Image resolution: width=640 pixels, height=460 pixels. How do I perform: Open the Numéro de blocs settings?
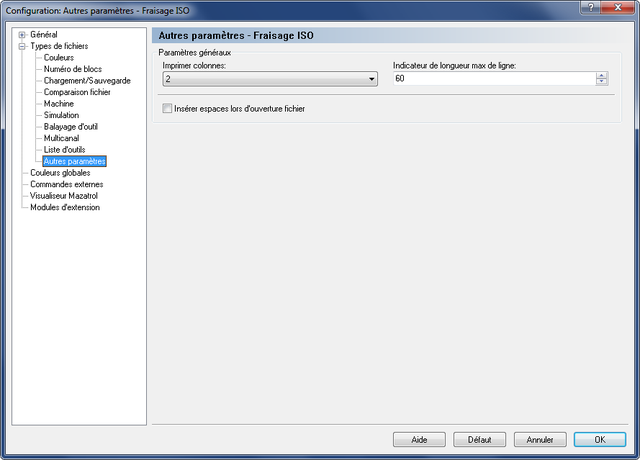[x=73, y=69]
